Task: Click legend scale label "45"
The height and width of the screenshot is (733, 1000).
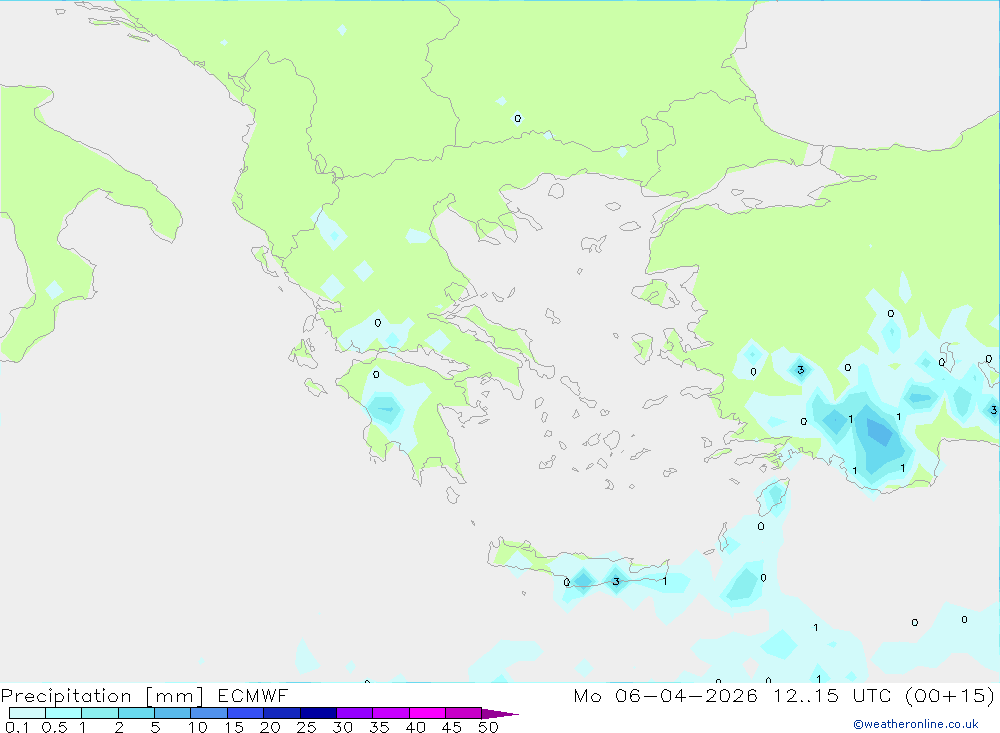Action: tap(452, 727)
